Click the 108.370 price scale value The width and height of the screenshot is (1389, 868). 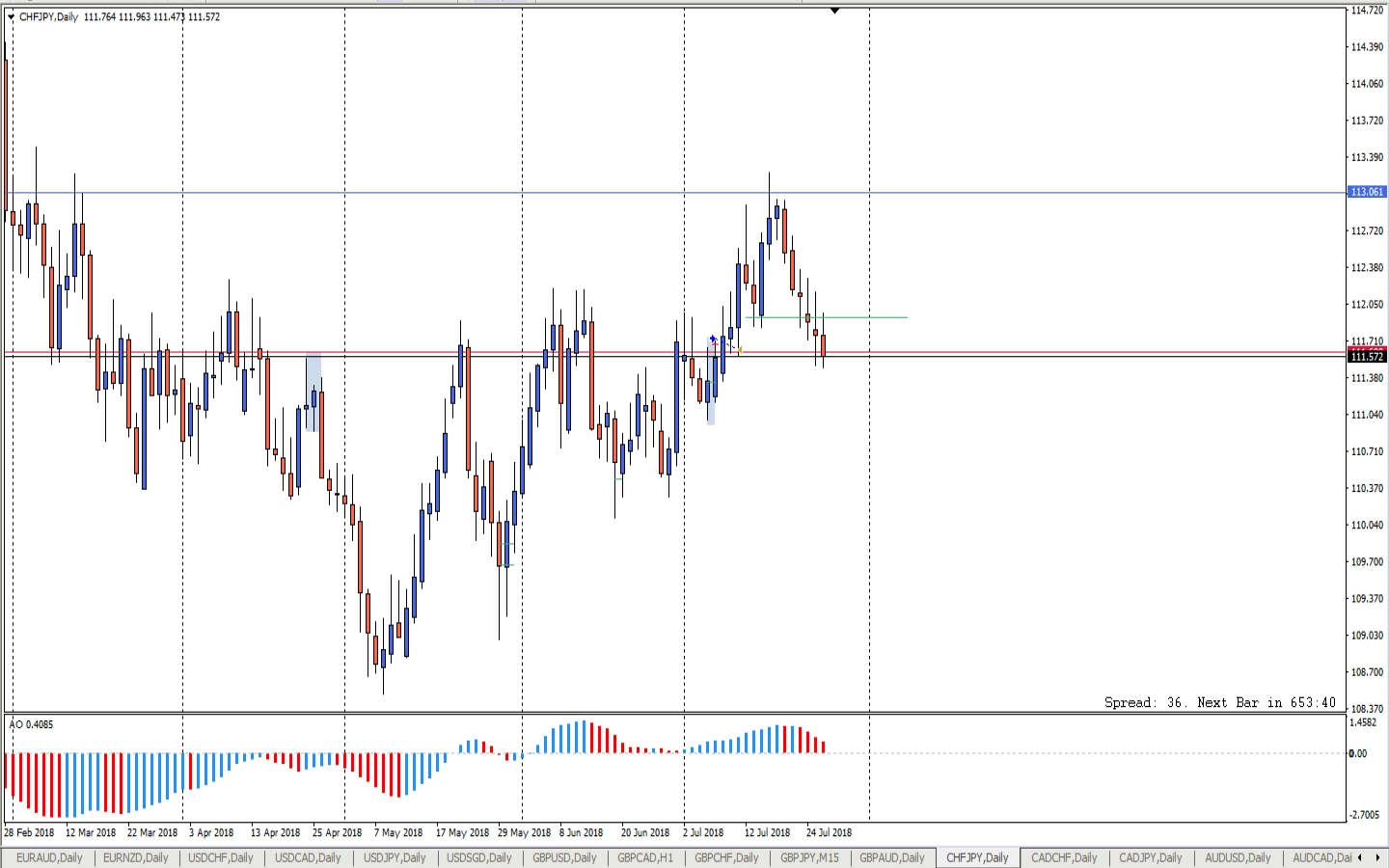(x=1367, y=709)
